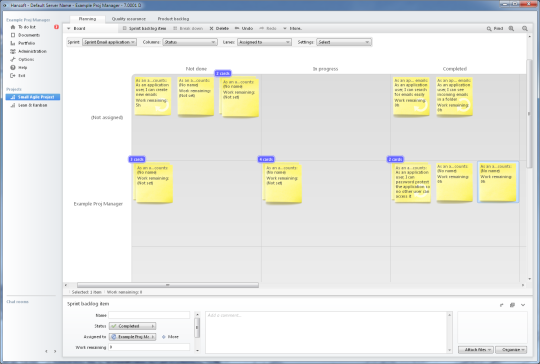Click Delete in the toolbar
Viewport: 540px width, 364px height.
tap(219, 29)
